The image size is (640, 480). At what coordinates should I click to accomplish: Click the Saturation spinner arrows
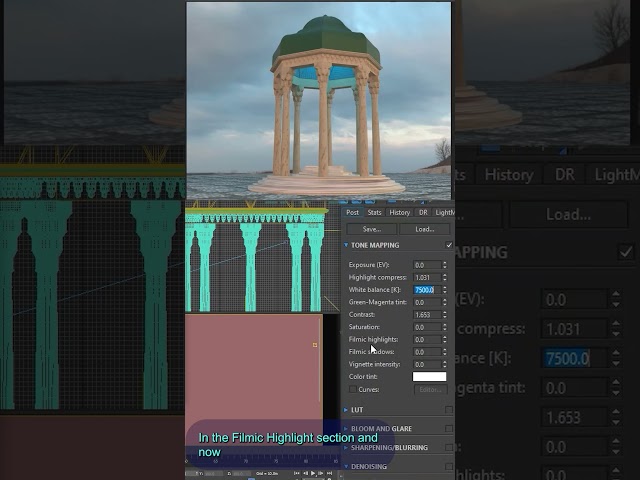coord(444,327)
